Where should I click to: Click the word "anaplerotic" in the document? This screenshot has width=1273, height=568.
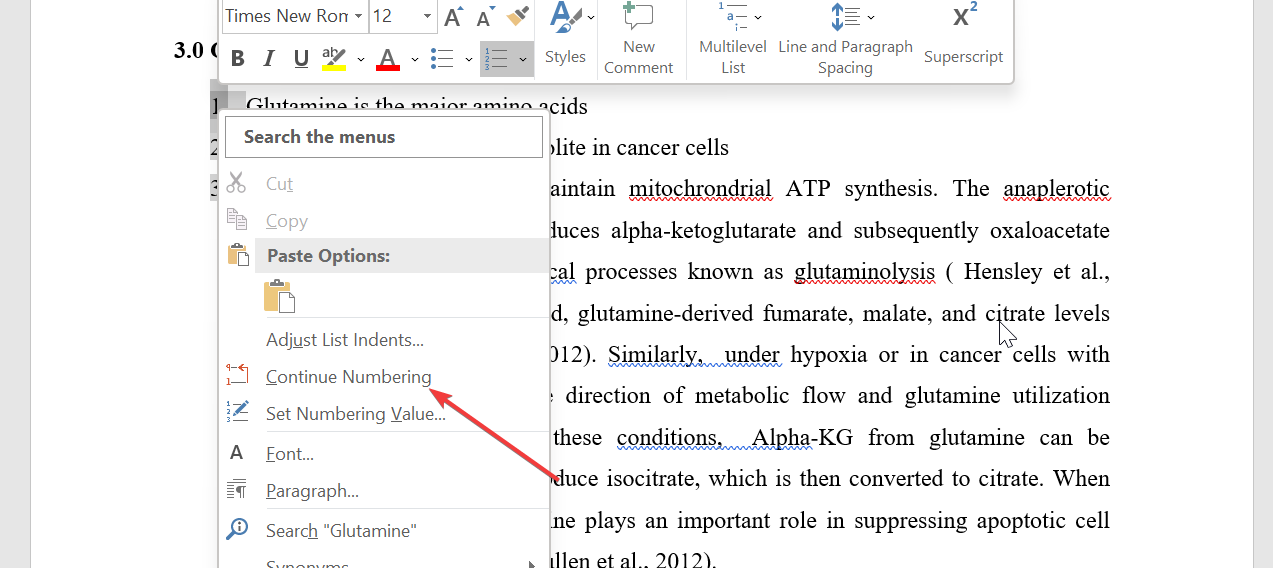(1056, 189)
